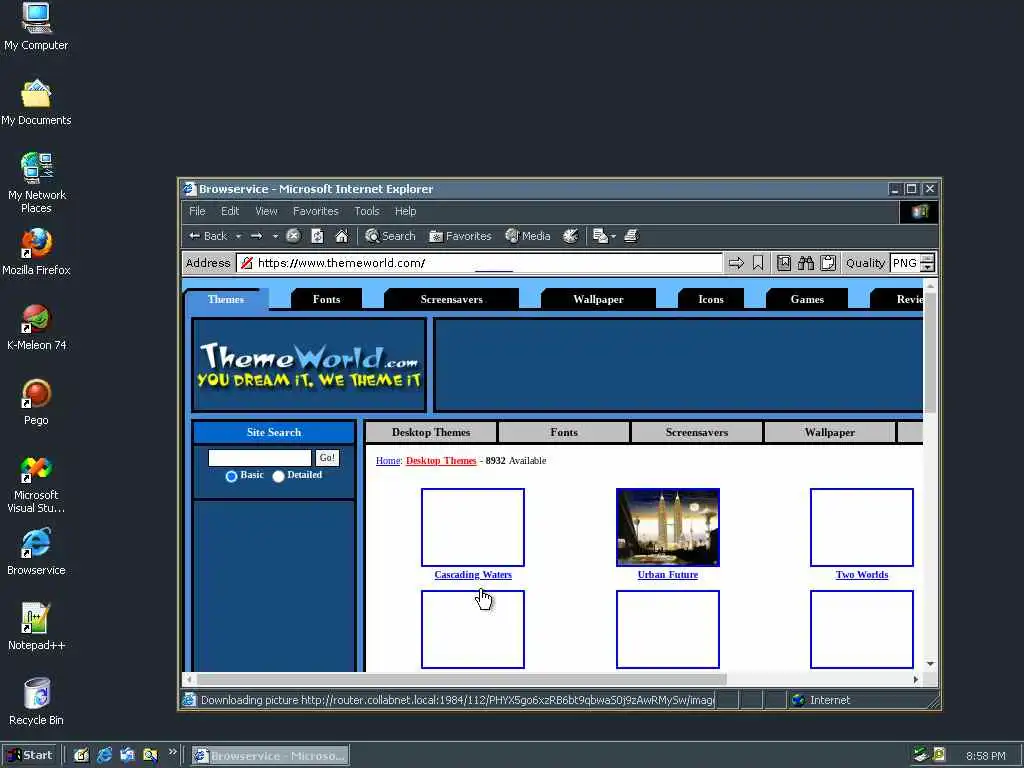Image resolution: width=1024 pixels, height=768 pixels.
Task: Click the gray Desktop Themes button
Action: (x=431, y=432)
